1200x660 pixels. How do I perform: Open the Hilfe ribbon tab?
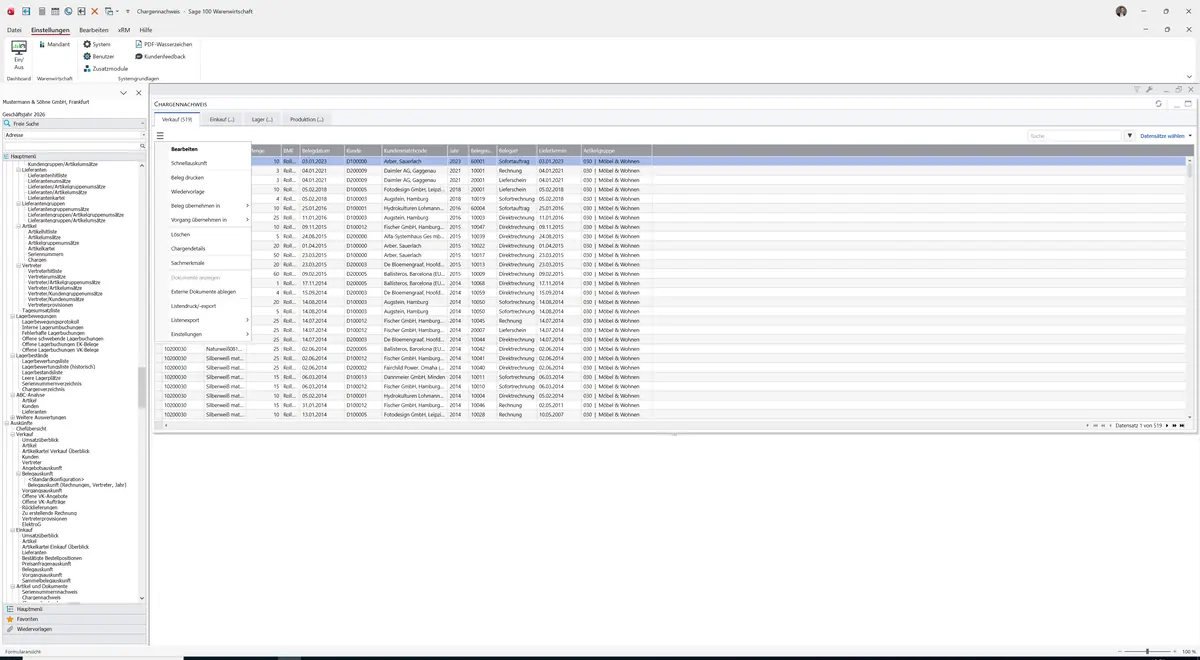click(146, 30)
